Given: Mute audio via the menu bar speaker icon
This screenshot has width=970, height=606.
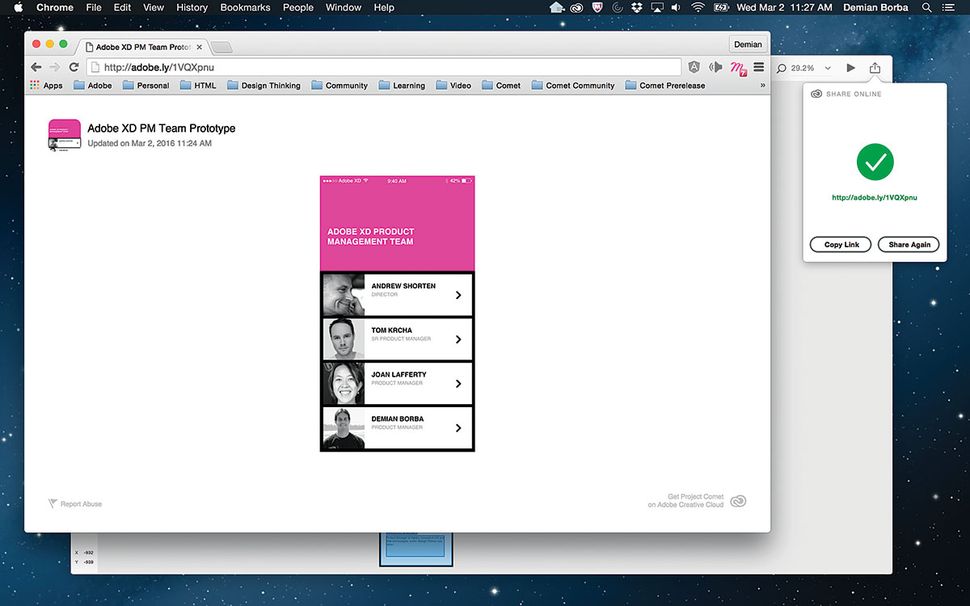Looking at the screenshot, I should (x=674, y=7).
